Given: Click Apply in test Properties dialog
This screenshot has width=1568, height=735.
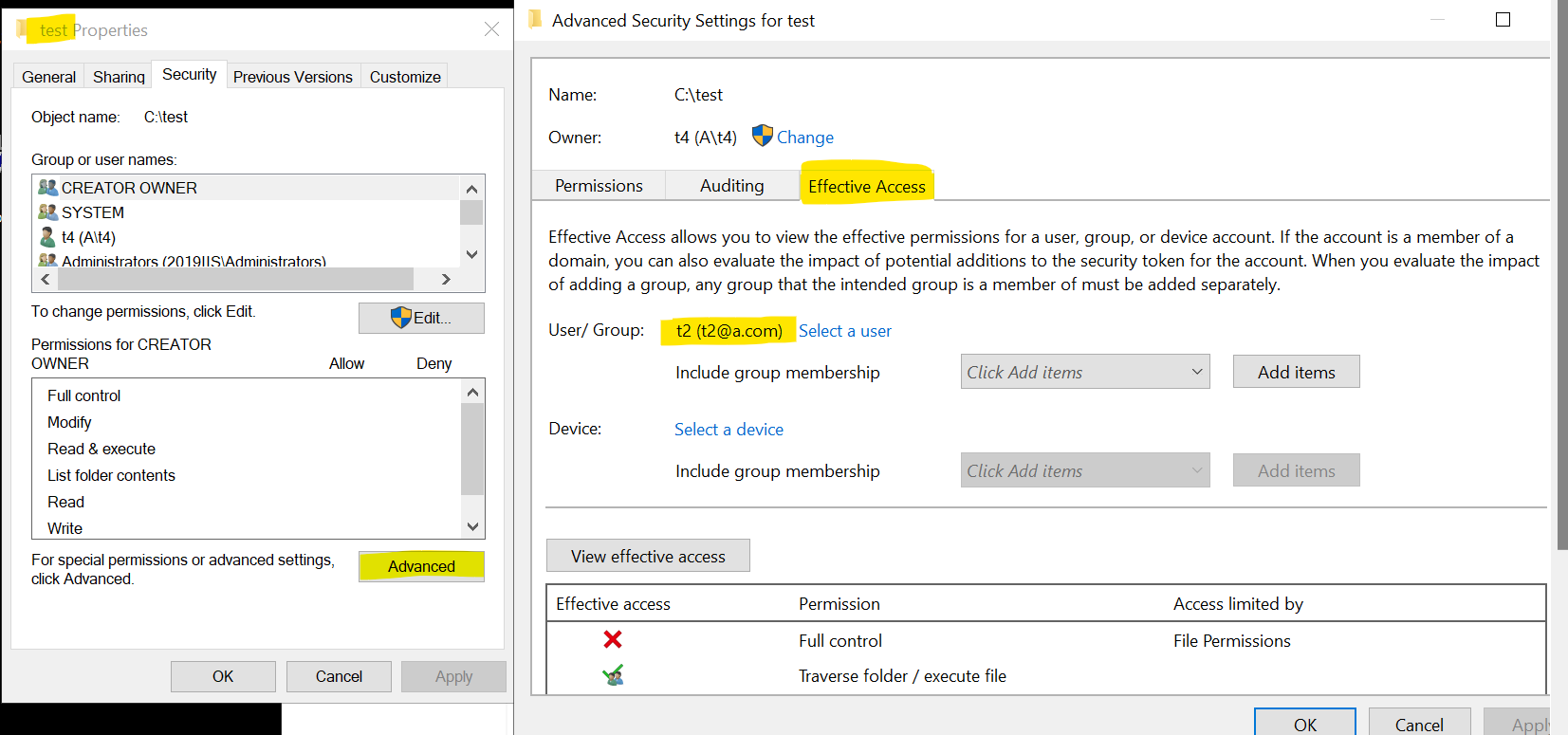Looking at the screenshot, I should tap(453, 676).
